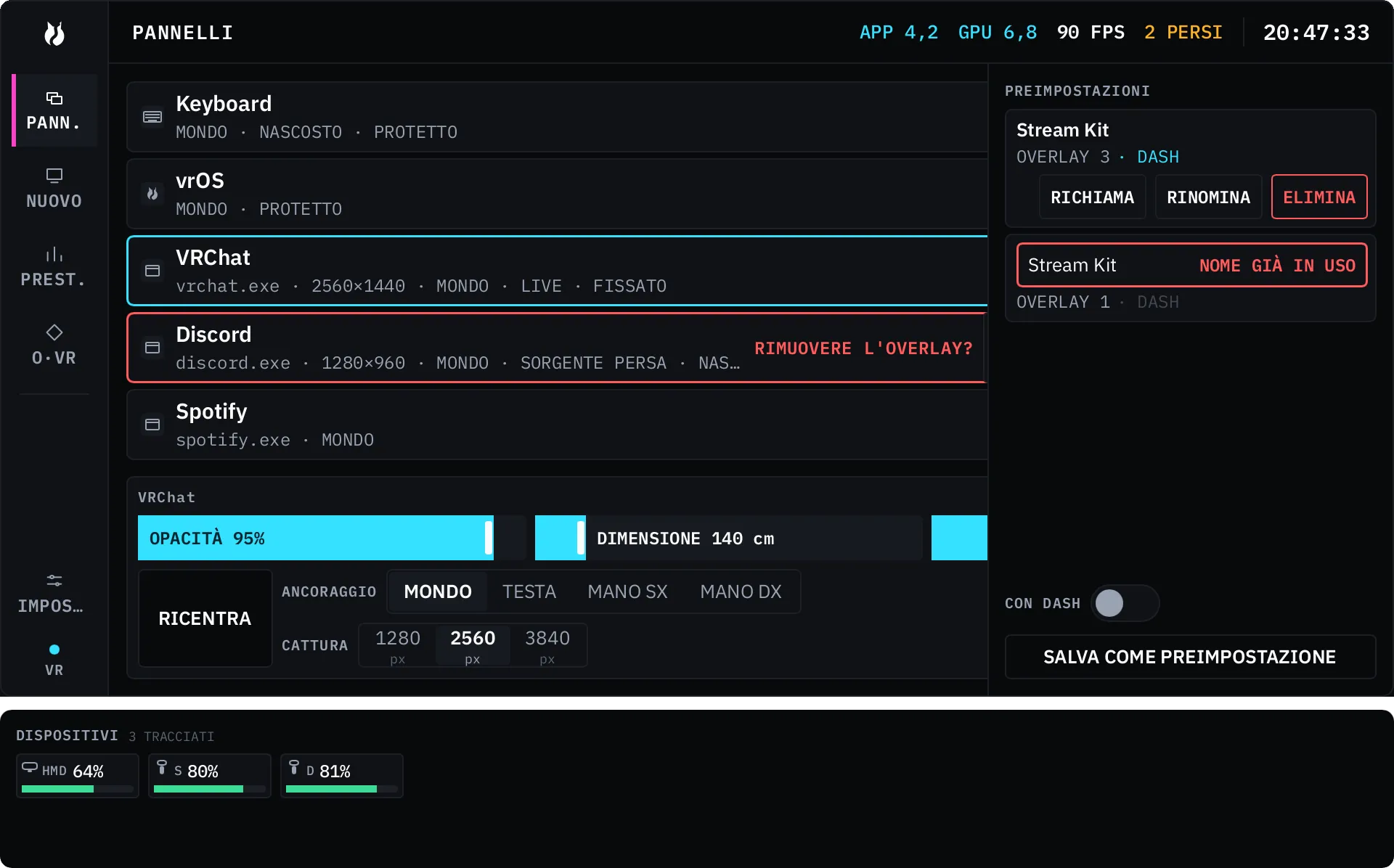Click the keyboard icon on Keyboard row
Image resolution: width=1394 pixels, height=868 pixels.
[x=152, y=117]
